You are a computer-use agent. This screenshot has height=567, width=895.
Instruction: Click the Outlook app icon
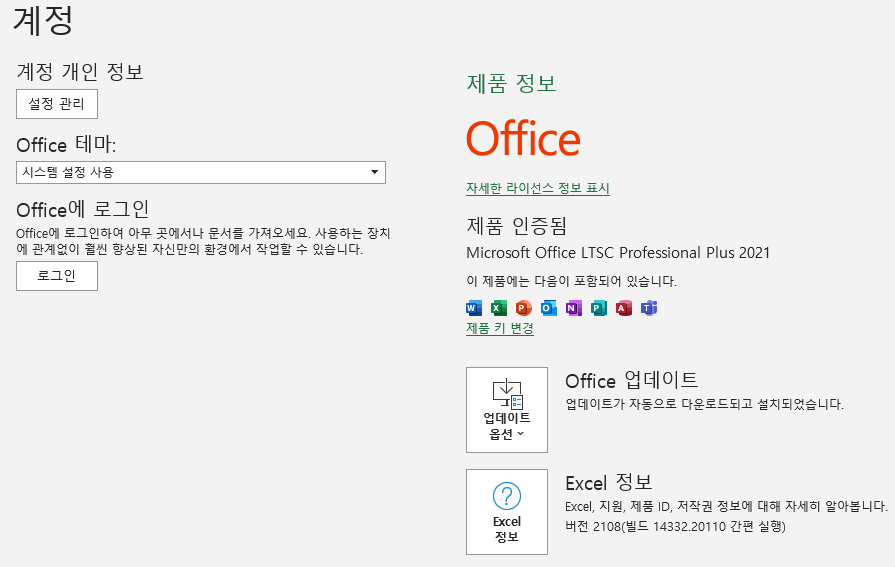[x=549, y=308]
